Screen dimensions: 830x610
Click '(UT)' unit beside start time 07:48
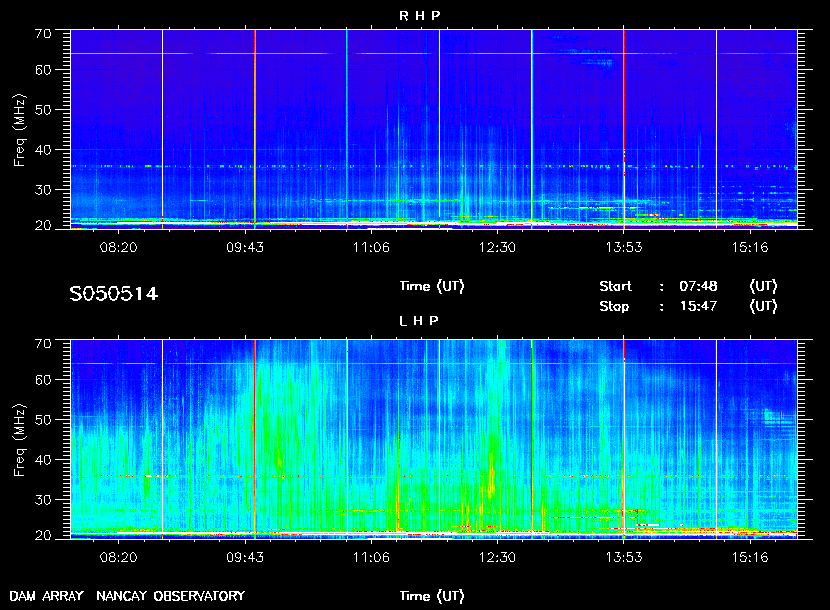[763, 286]
